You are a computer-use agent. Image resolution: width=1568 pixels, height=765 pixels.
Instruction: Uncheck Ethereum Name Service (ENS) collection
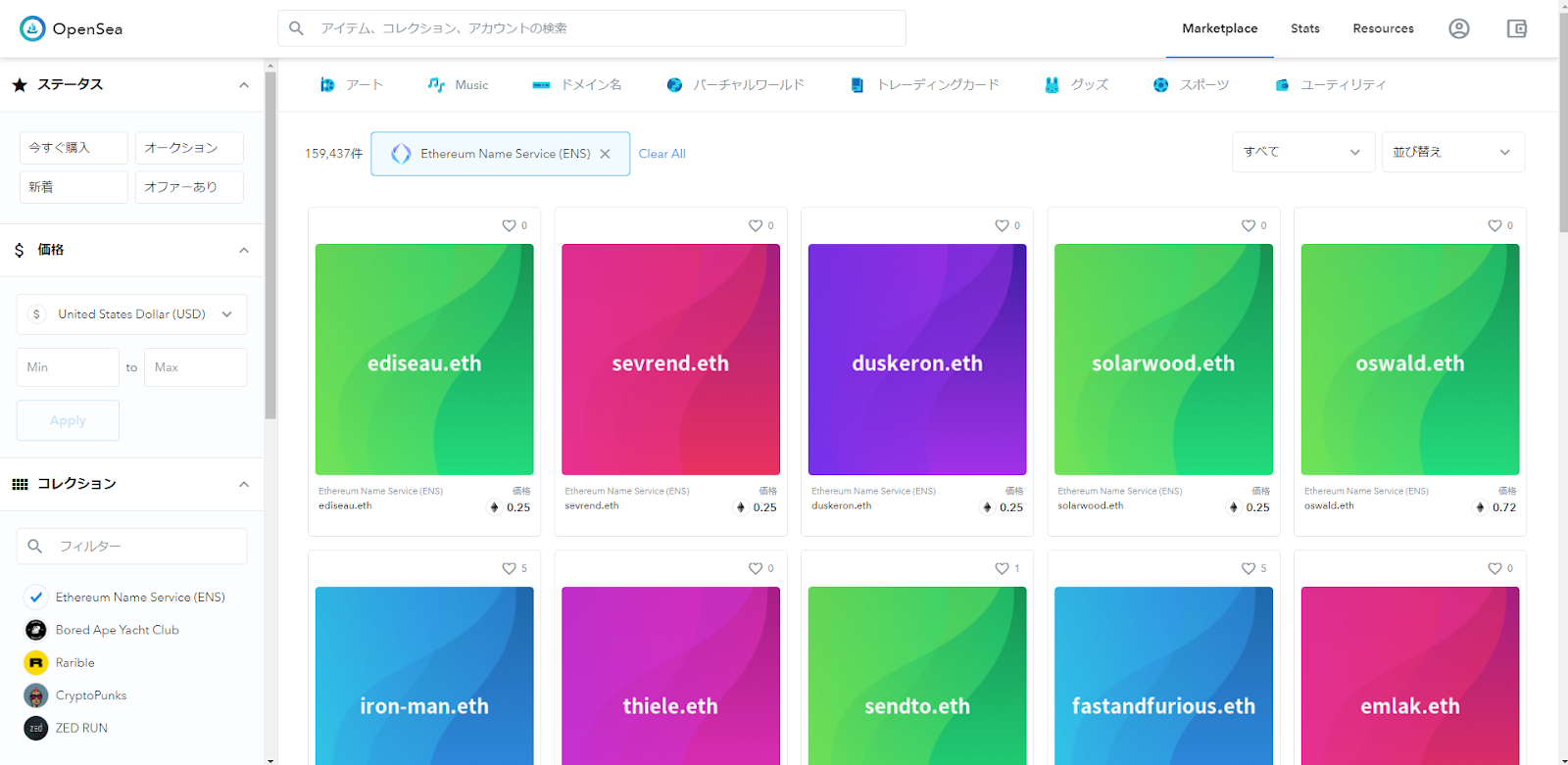(35, 597)
